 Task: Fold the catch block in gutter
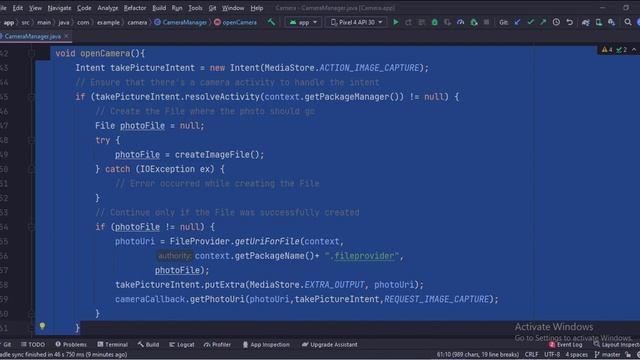pos(31,169)
